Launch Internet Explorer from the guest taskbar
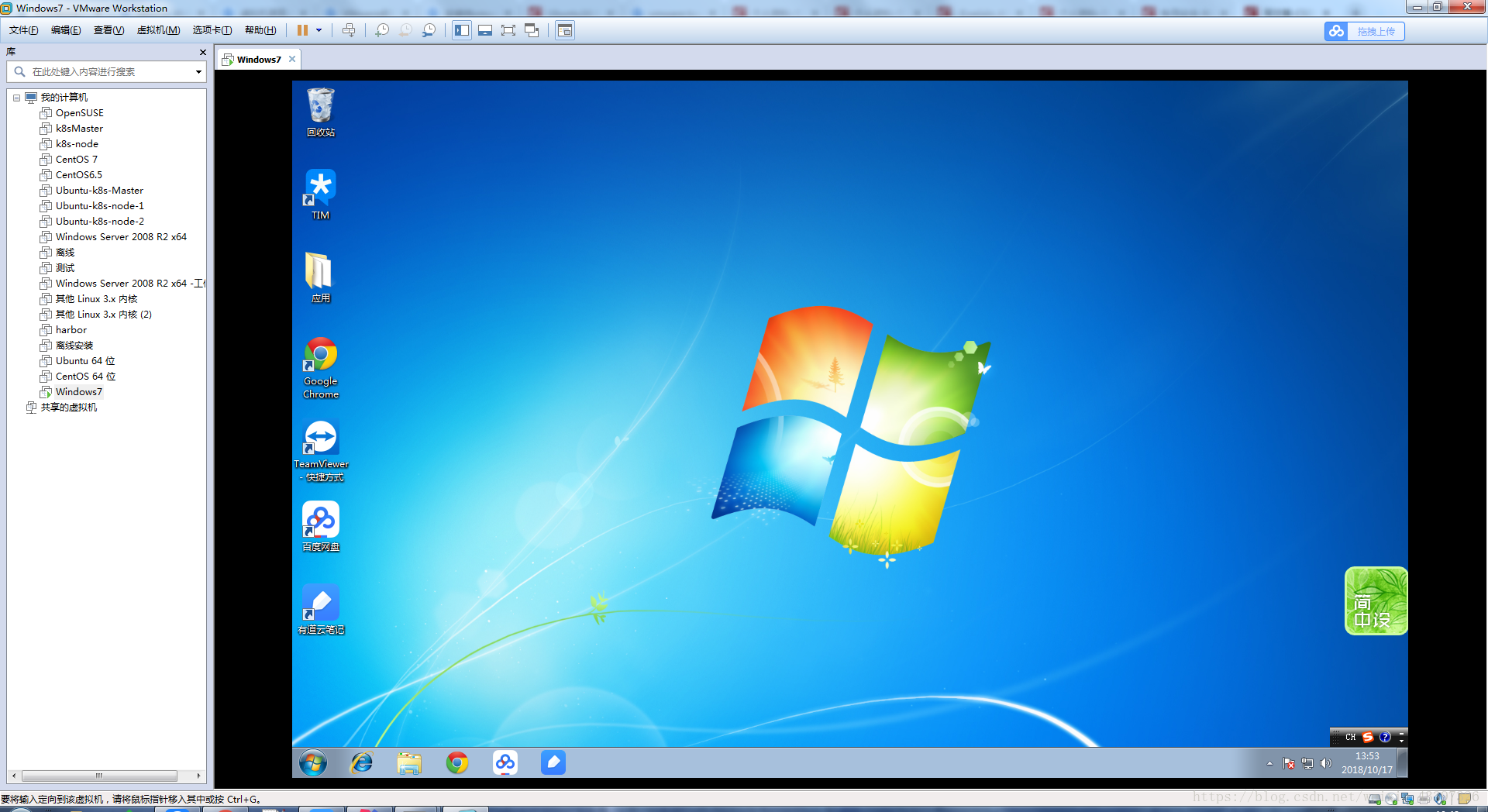Screen dimensions: 1488x812 coord(361,763)
